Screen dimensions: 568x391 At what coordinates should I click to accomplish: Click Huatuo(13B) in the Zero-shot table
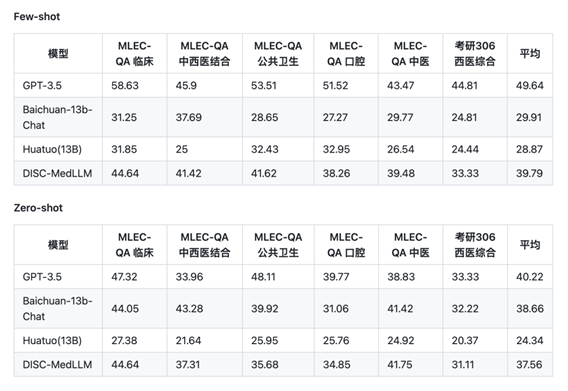[52, 341]
